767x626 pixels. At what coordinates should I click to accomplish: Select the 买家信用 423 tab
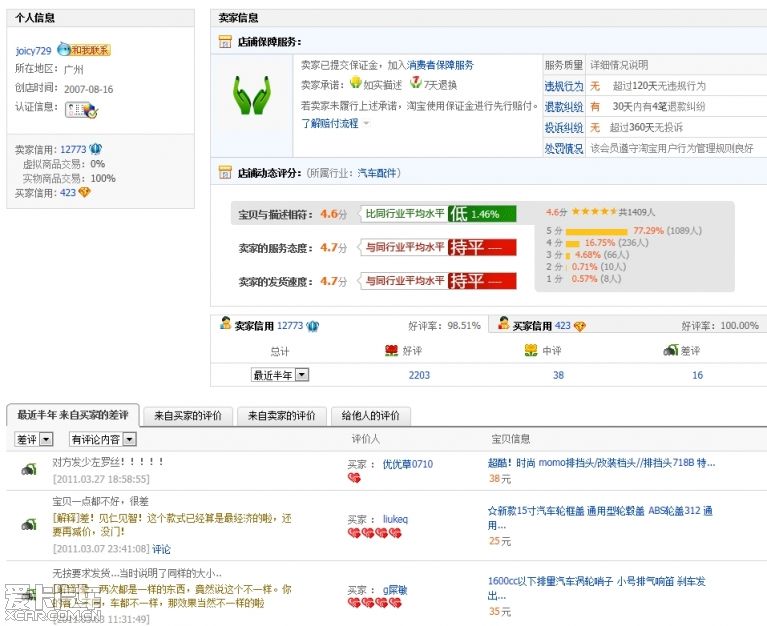(x=628, y=325)
